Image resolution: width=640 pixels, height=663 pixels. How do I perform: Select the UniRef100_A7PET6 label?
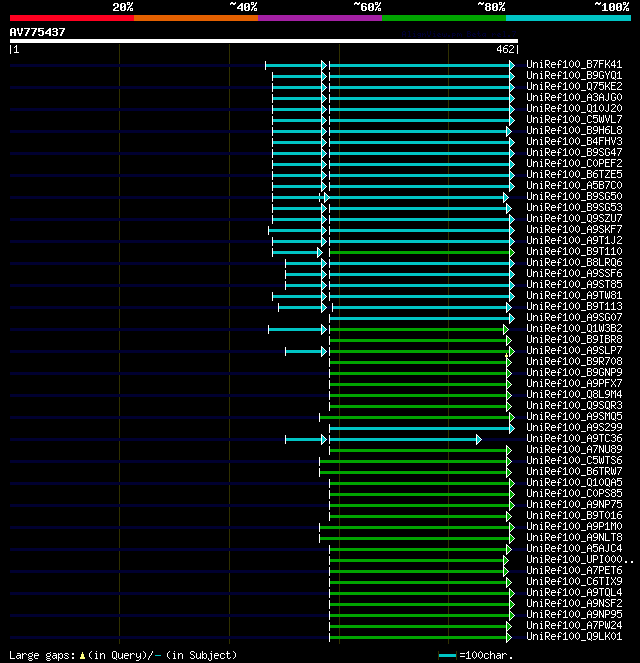coord(574,570)
